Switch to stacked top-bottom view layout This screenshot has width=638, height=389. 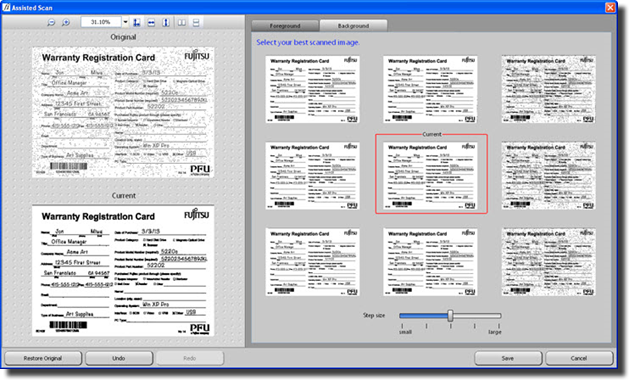[196, 22]
